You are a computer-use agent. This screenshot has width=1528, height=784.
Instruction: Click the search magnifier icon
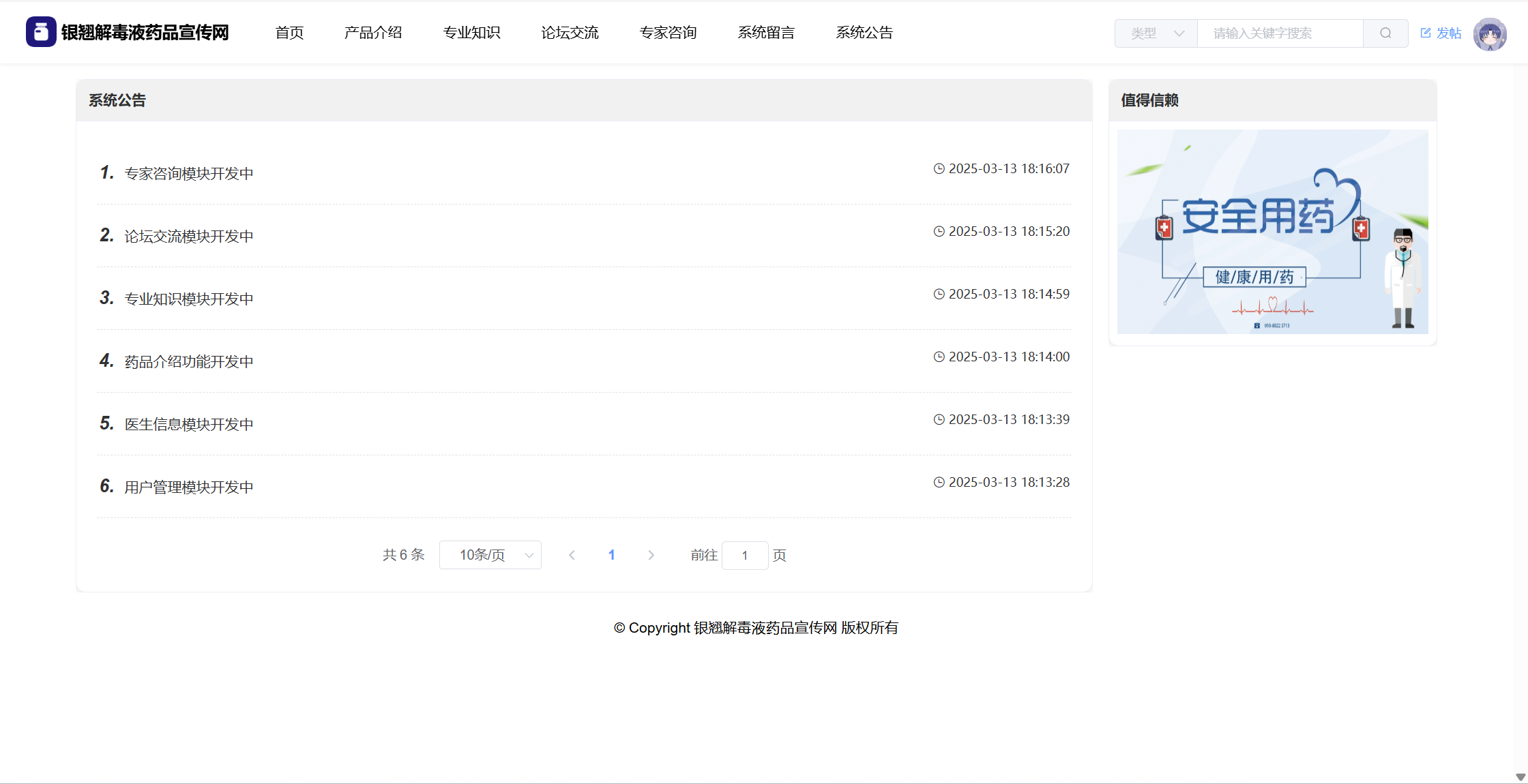pyautogui.click(x=1385, y=33)
